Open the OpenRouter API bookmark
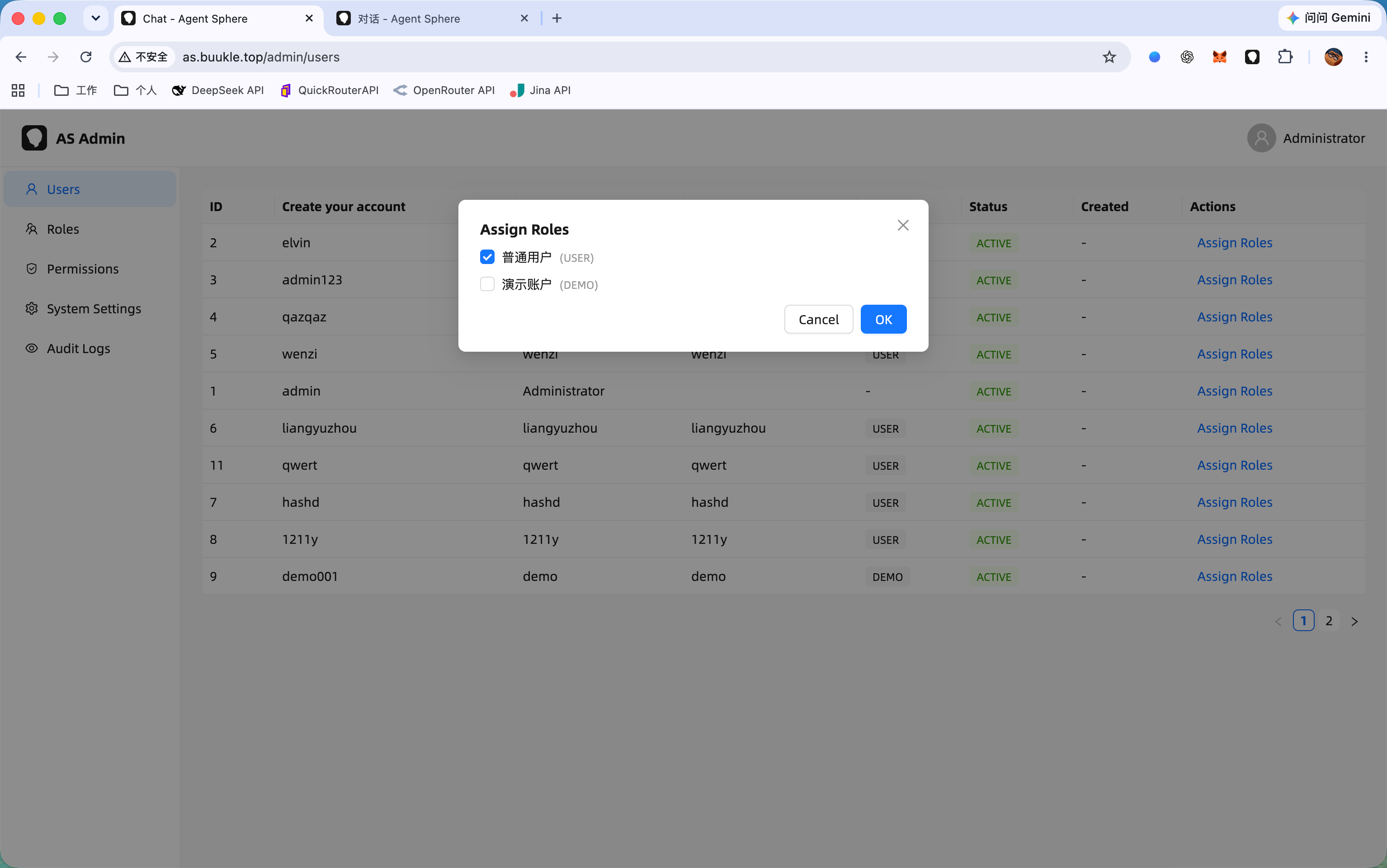Viewport: 1387px width, 868px height. pyautogui.click(x=444, y=90)
